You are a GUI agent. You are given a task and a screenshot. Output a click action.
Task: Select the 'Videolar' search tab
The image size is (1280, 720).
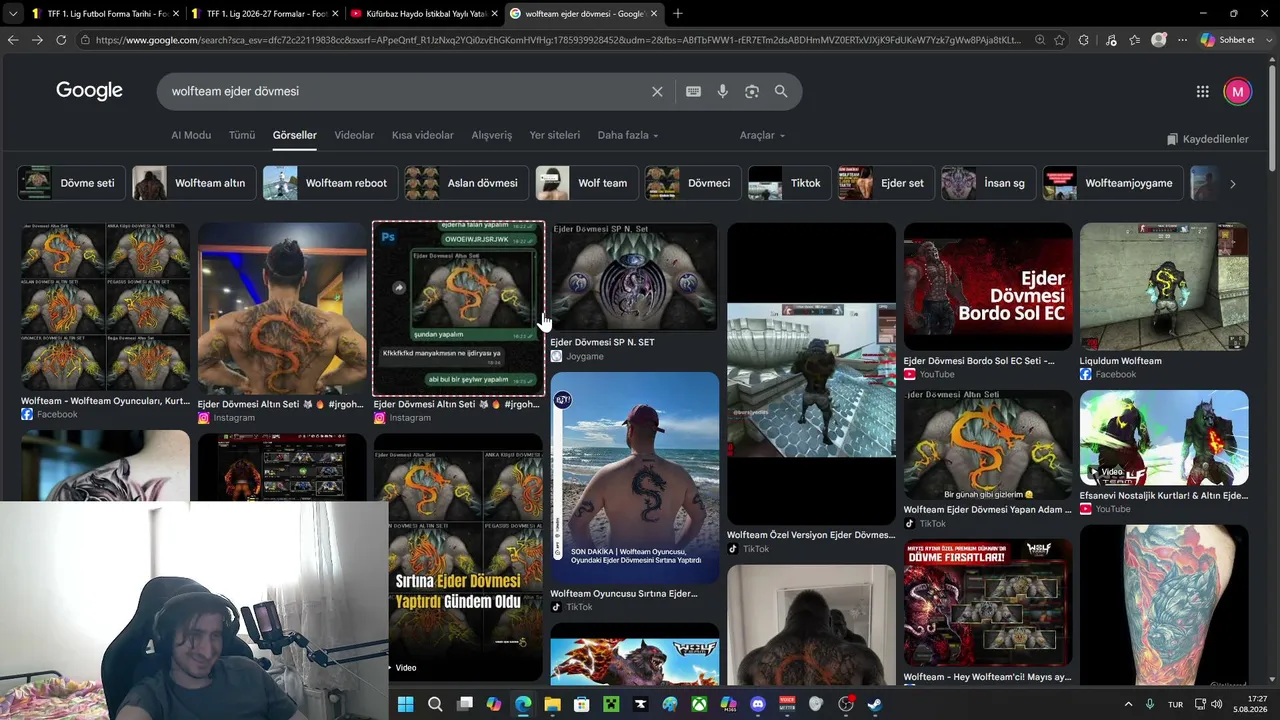[x=354, y=135]
